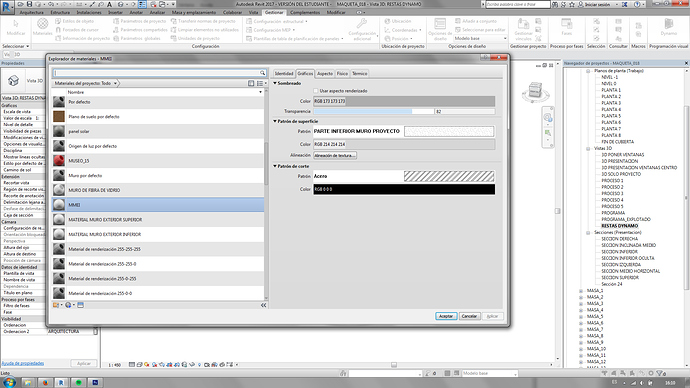Click the Dynamo icon in ribbon

click(x=668, y=26)
